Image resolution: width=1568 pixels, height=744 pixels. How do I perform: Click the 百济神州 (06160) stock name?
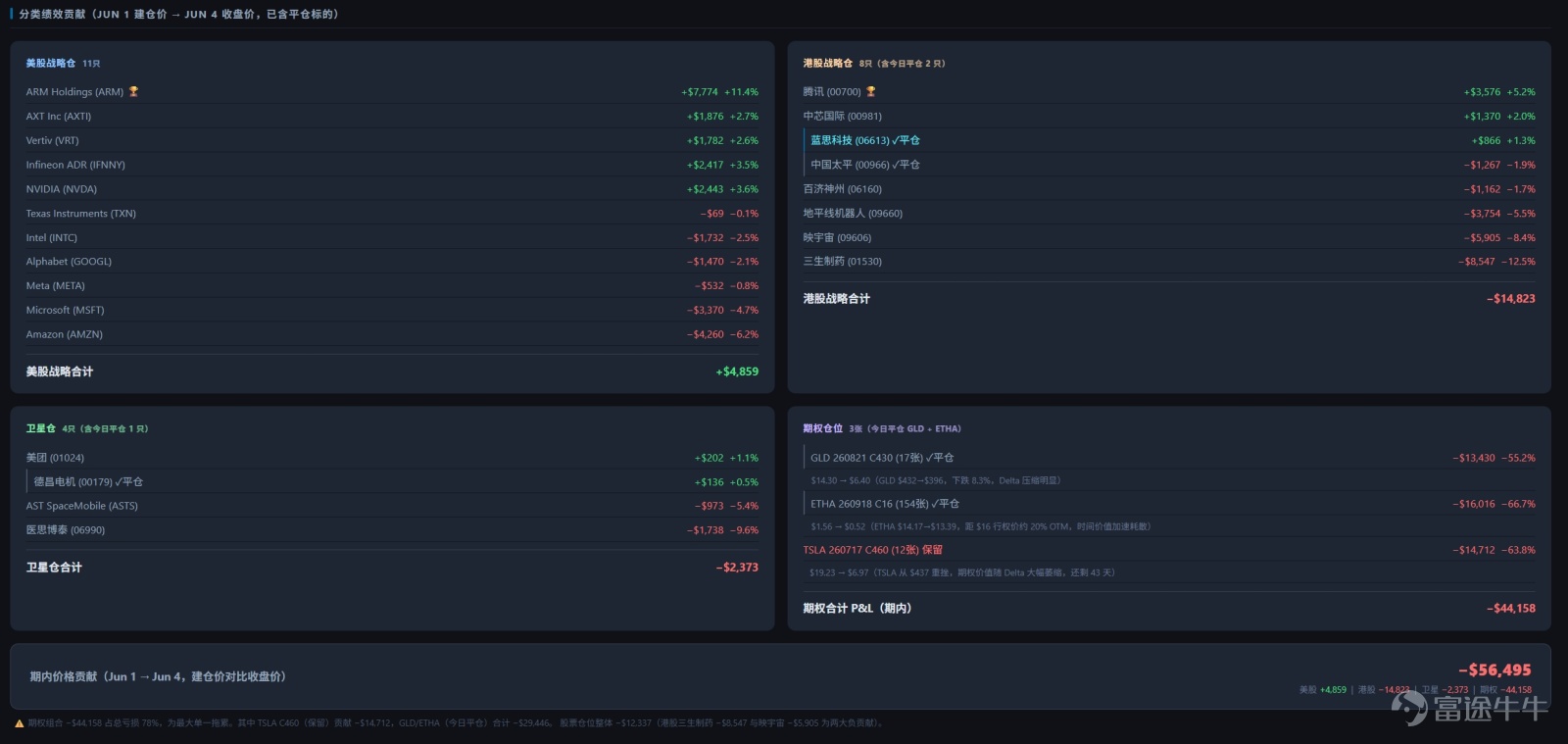click(843, 189)
